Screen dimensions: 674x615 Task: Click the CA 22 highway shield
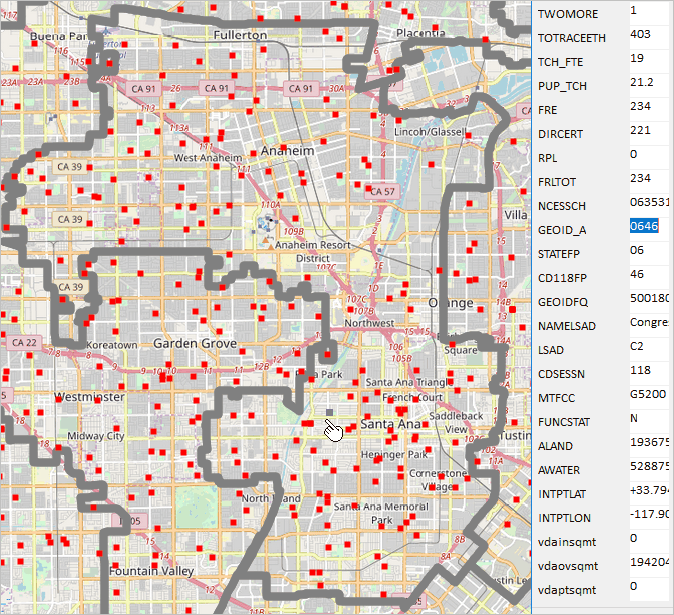pyautogui.click(x=25, y=343)
